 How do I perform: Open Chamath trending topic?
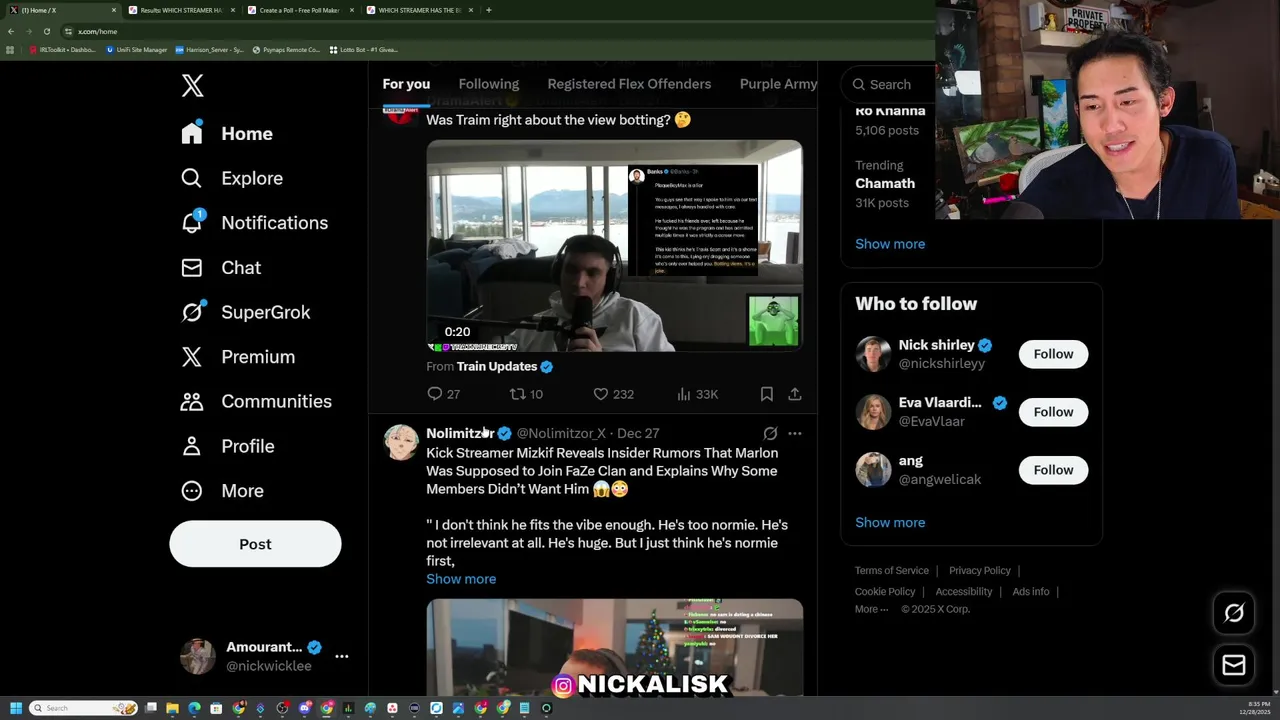tap(885, 183)
